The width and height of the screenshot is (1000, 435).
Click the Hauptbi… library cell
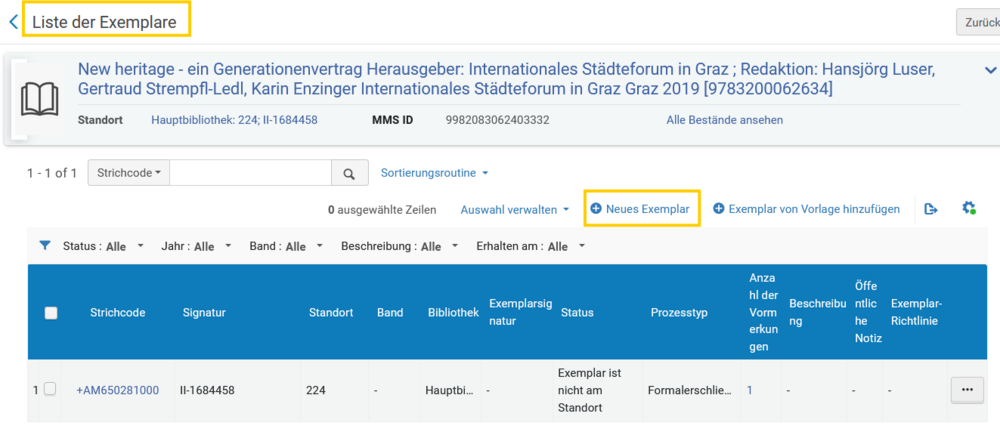450,390
